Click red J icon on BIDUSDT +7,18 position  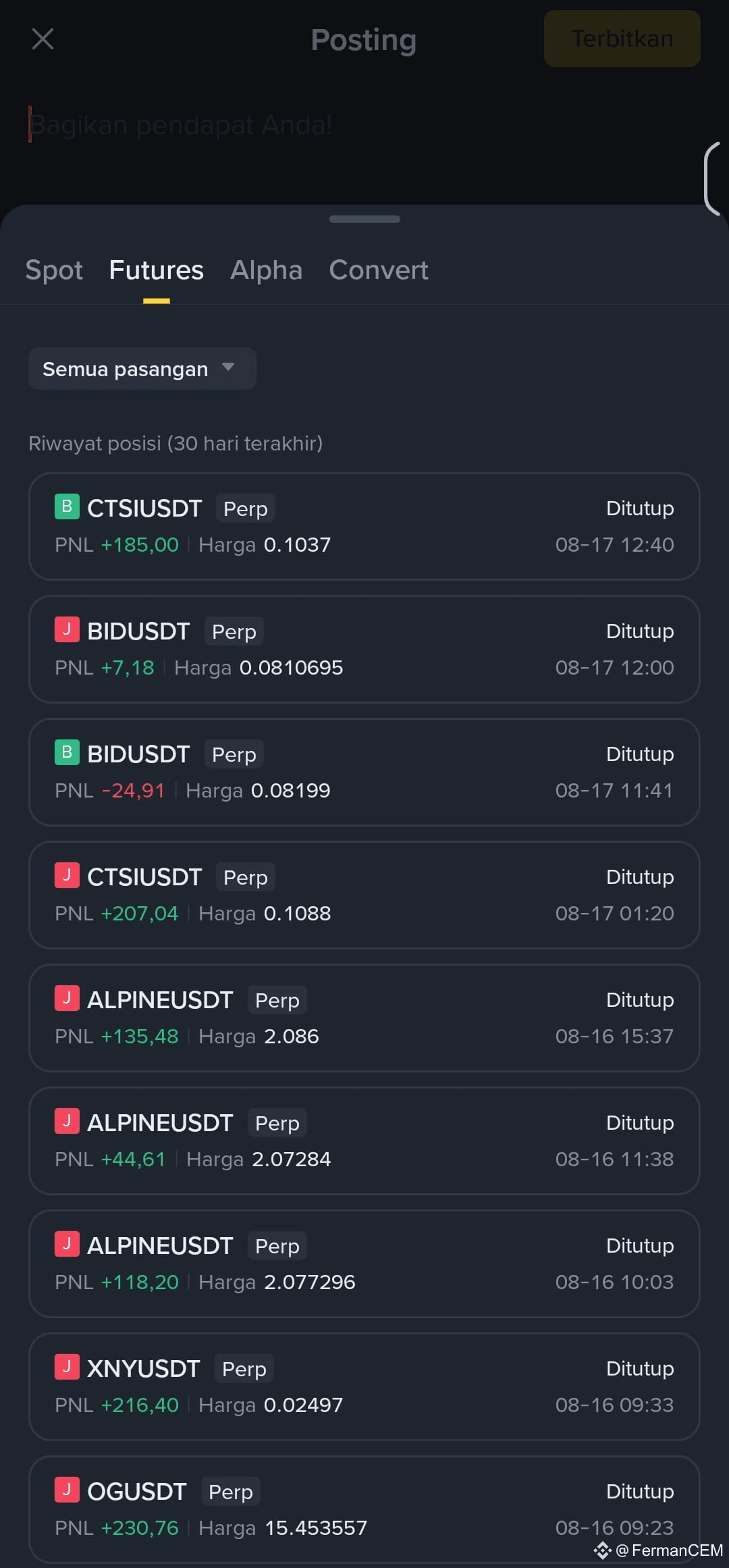[67, 629]
